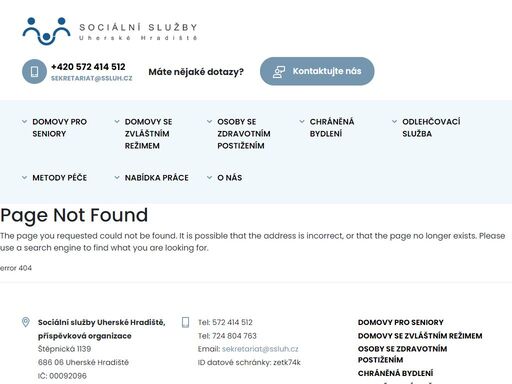Viewport: 512px width, 384px height.
Task: Open footer link Domovy pro seniory
Action: [x=401, y=322]
